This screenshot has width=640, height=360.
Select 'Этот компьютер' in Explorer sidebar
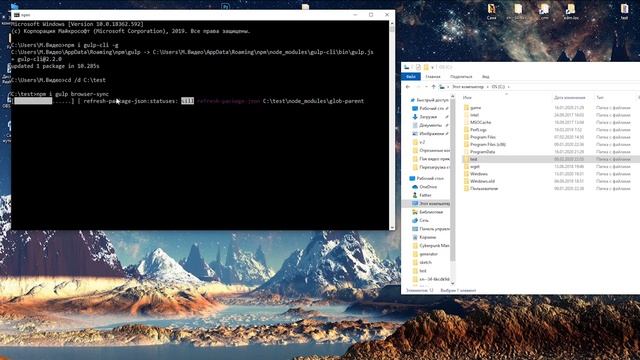pos(434,203)
